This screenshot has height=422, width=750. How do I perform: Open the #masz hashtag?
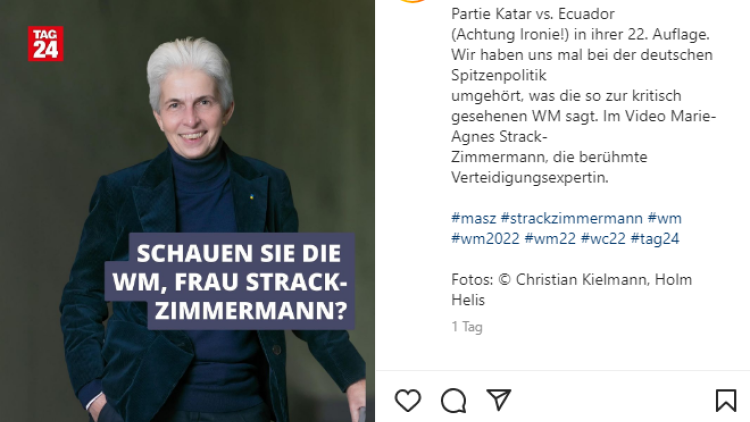pyautogui.click(x=474, y=218)
